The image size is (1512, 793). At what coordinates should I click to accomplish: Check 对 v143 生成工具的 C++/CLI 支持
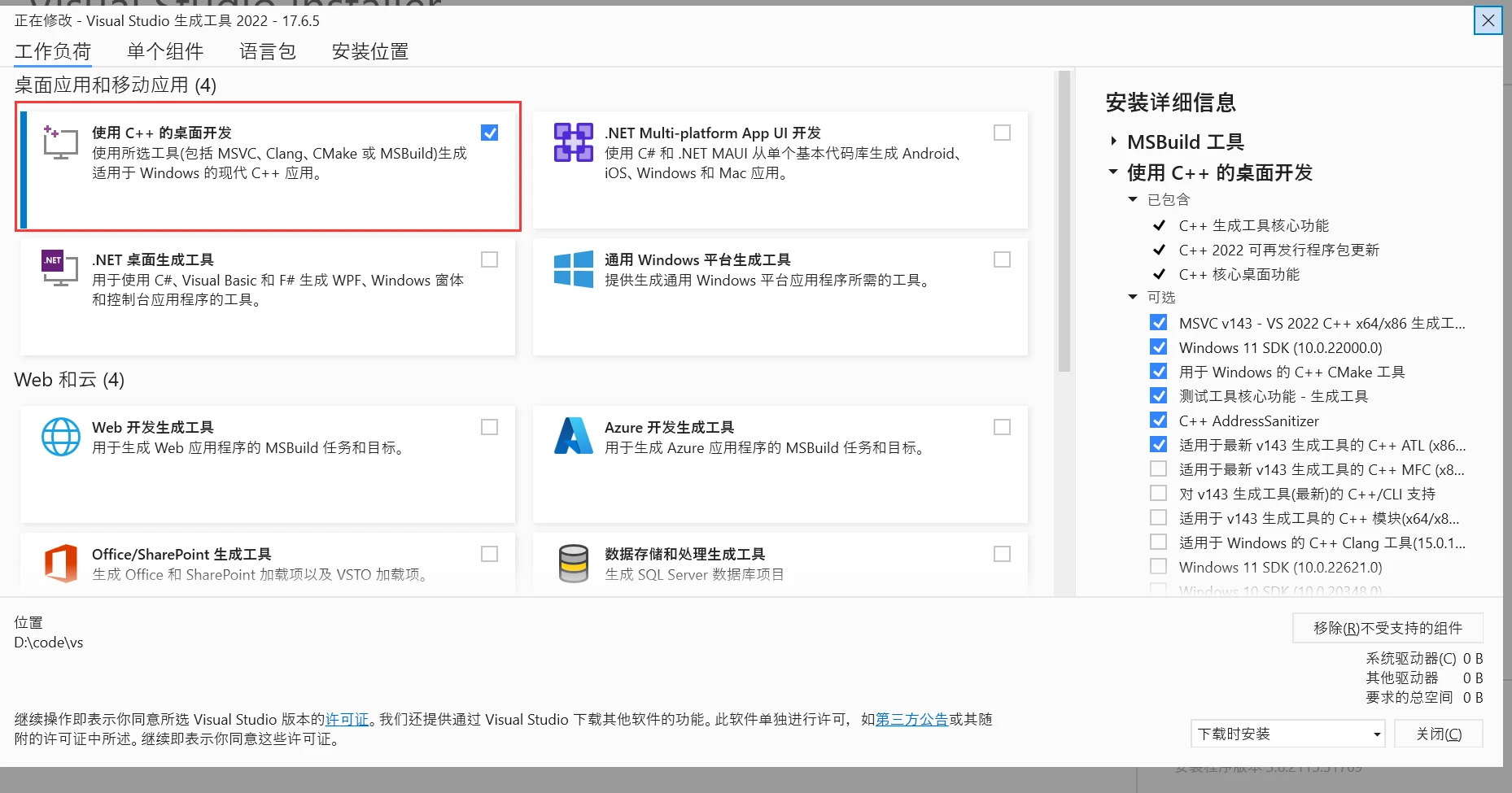point(1158,494)
